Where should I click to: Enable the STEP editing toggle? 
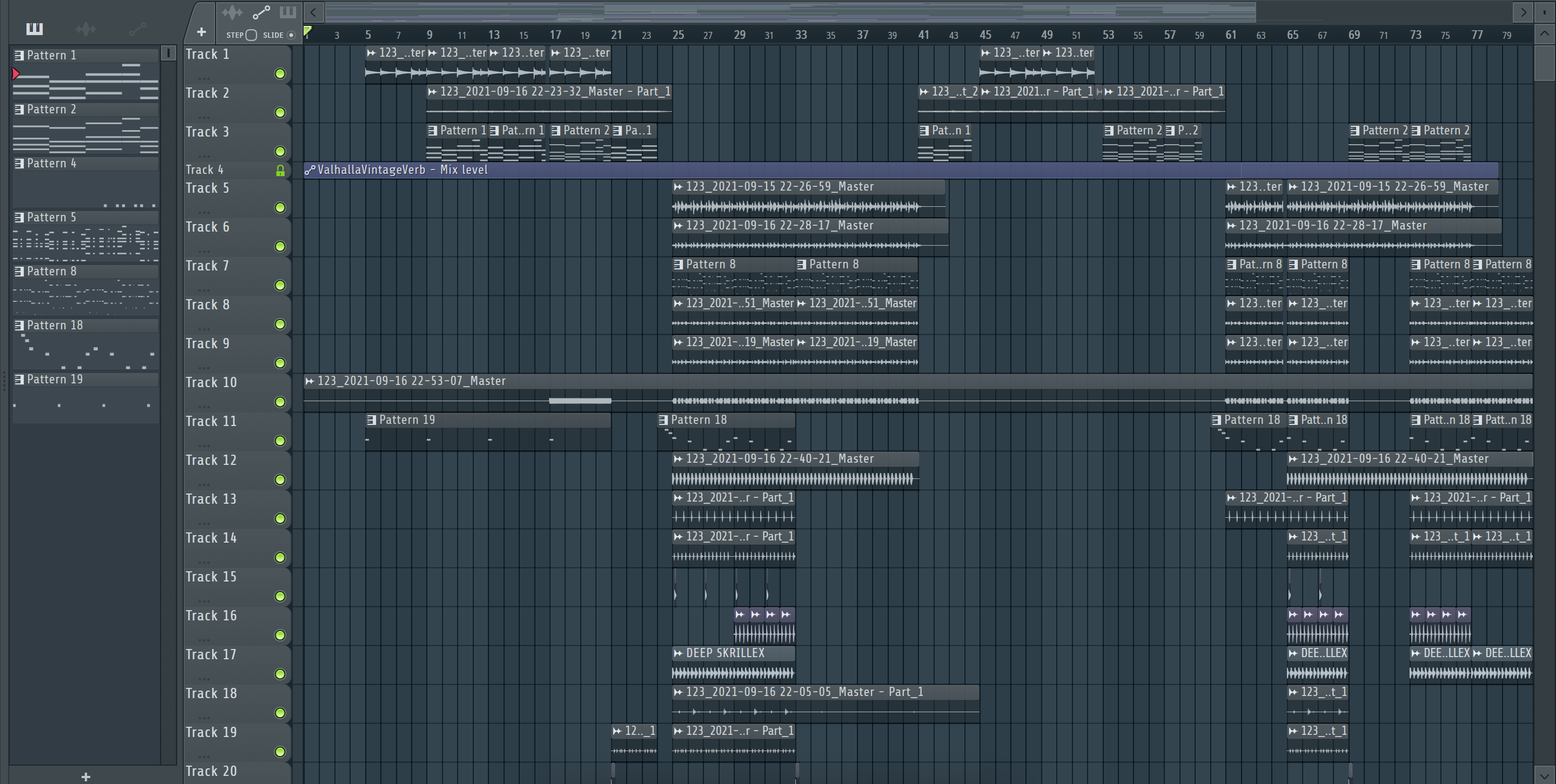pos(251,35)
